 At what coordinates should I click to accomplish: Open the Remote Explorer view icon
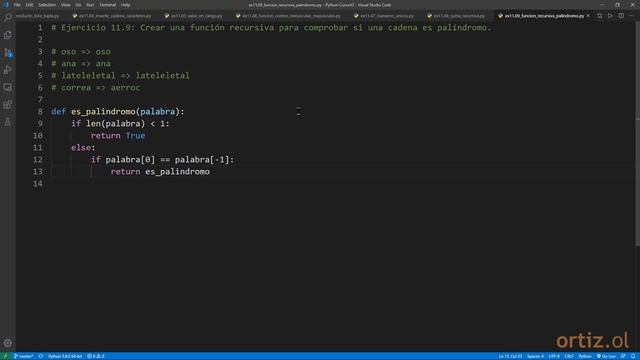8,87
